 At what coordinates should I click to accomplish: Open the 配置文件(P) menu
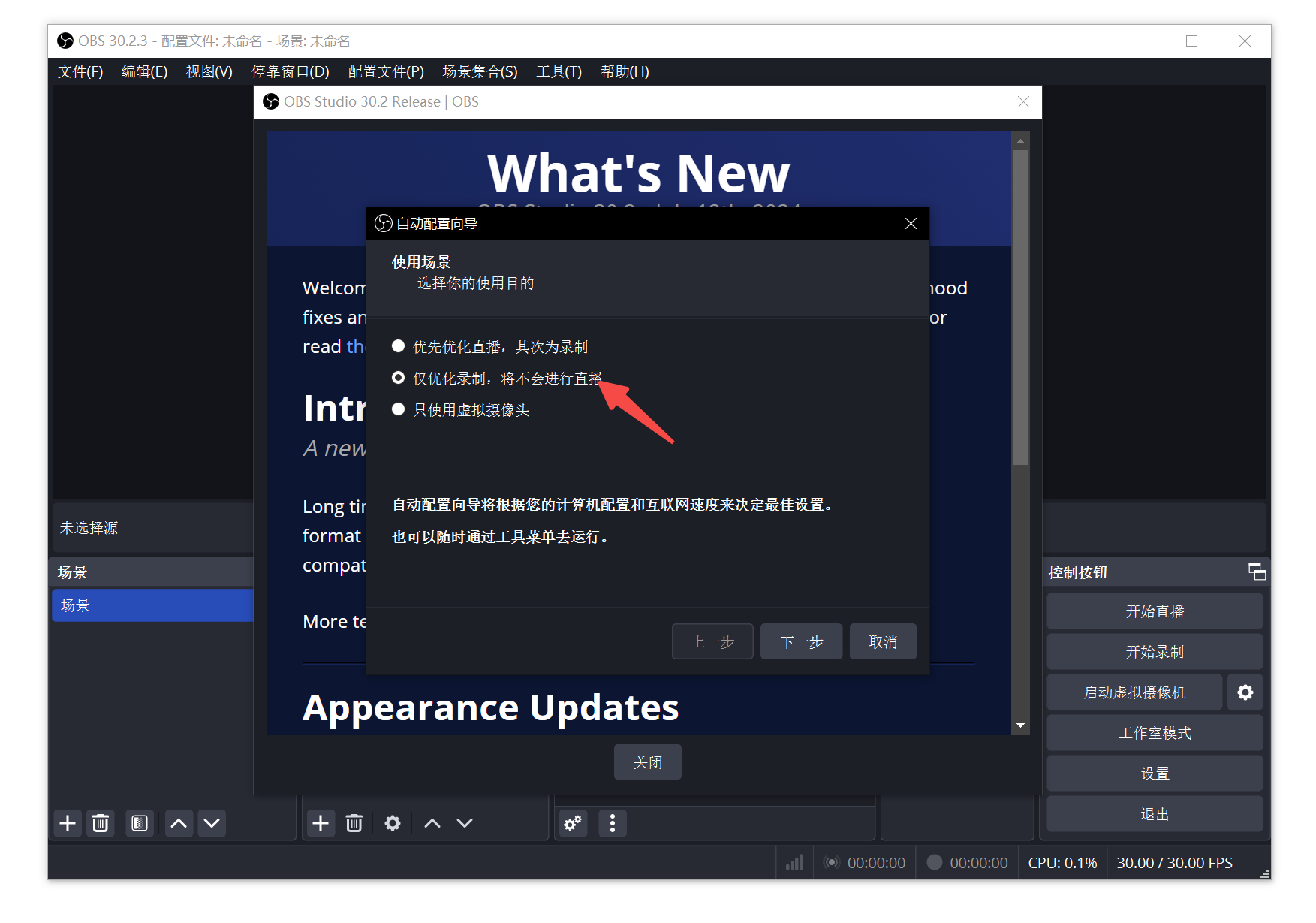pyautogui.click(x=386, y=71)
